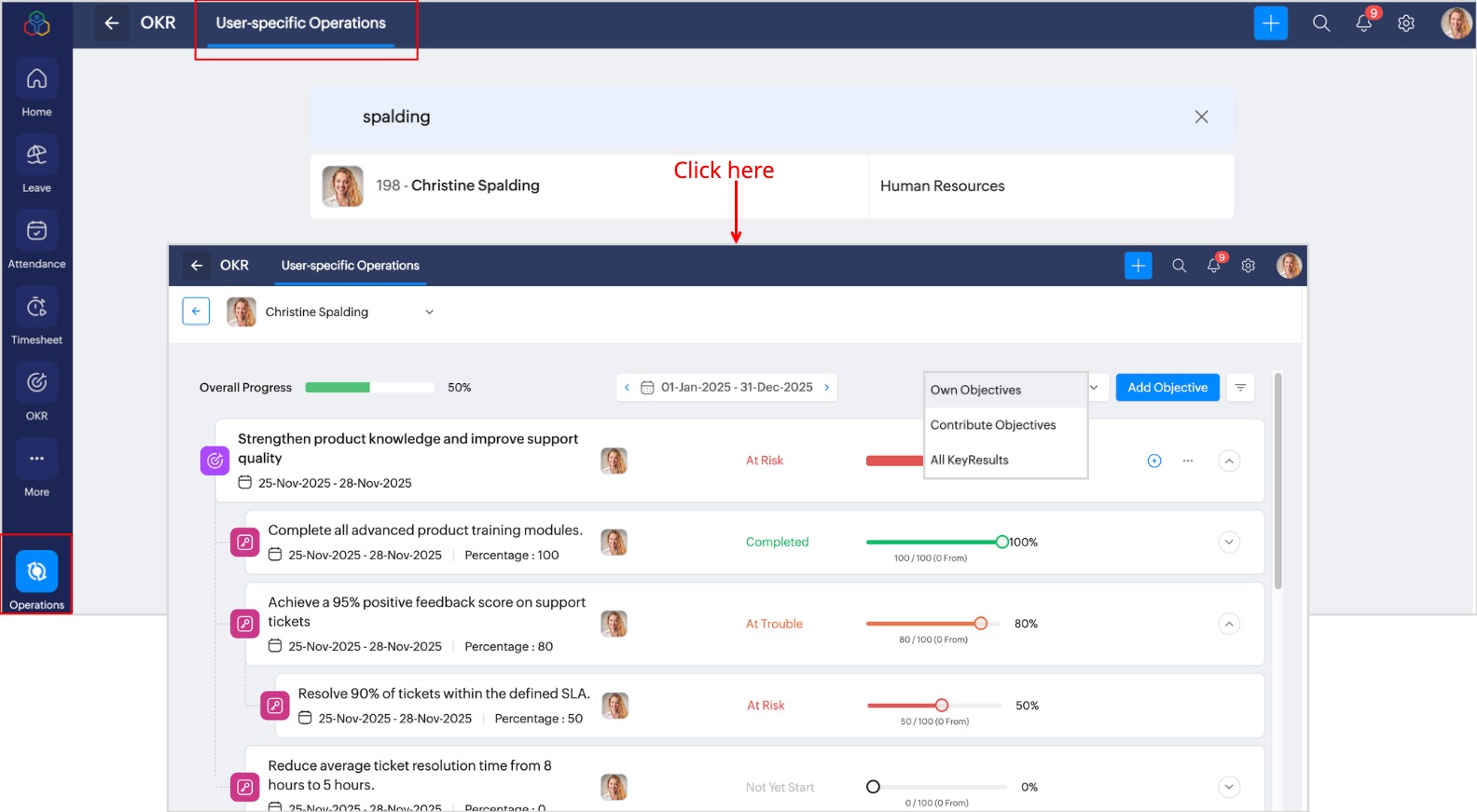Image resolution: width=1477 pixels, height=812 pixels.
Task: Open the Strengthen product knowledge objective title
Action: click(x=407, y=448)
